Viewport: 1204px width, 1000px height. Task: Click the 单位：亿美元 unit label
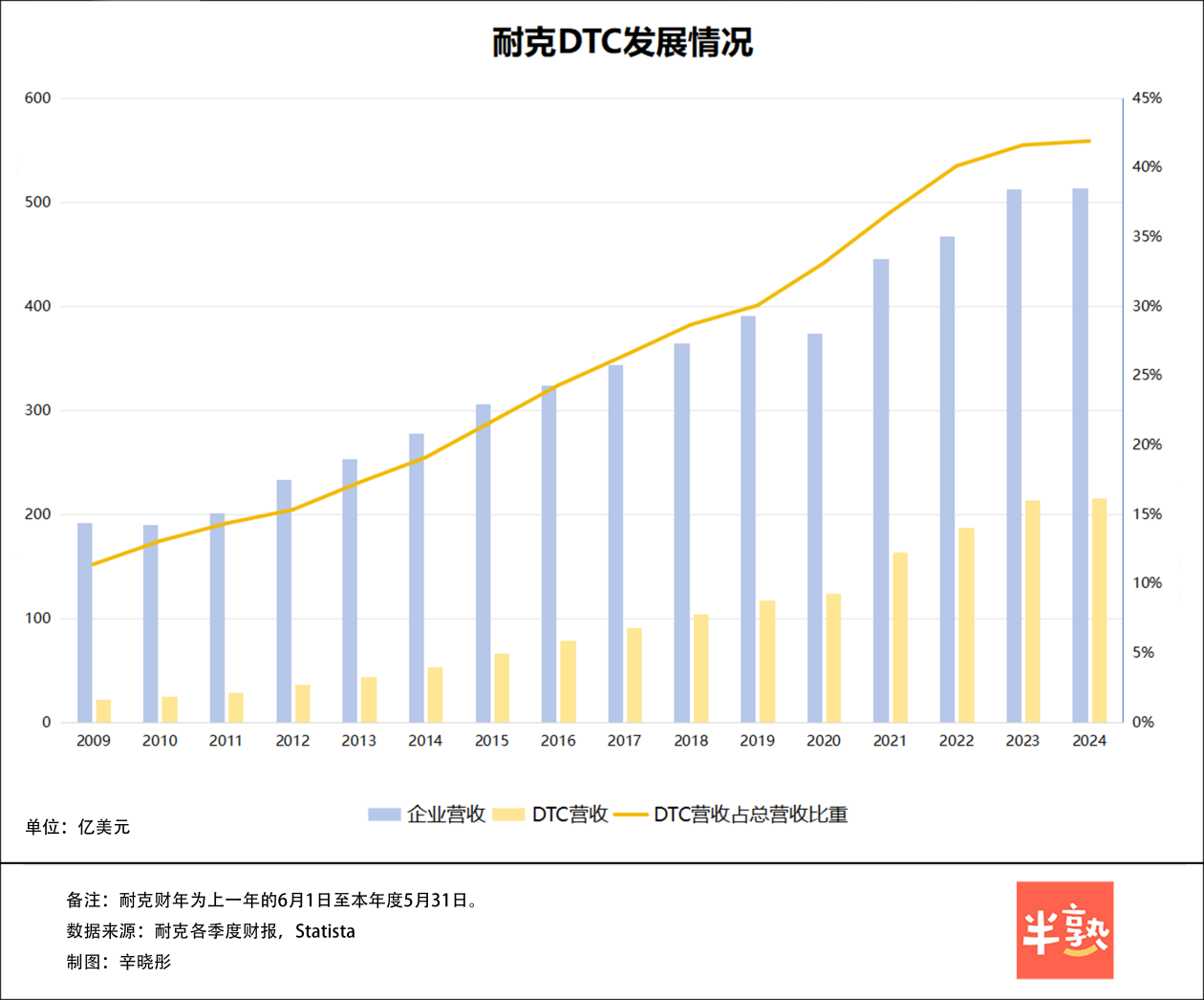[x=77, y=827]
